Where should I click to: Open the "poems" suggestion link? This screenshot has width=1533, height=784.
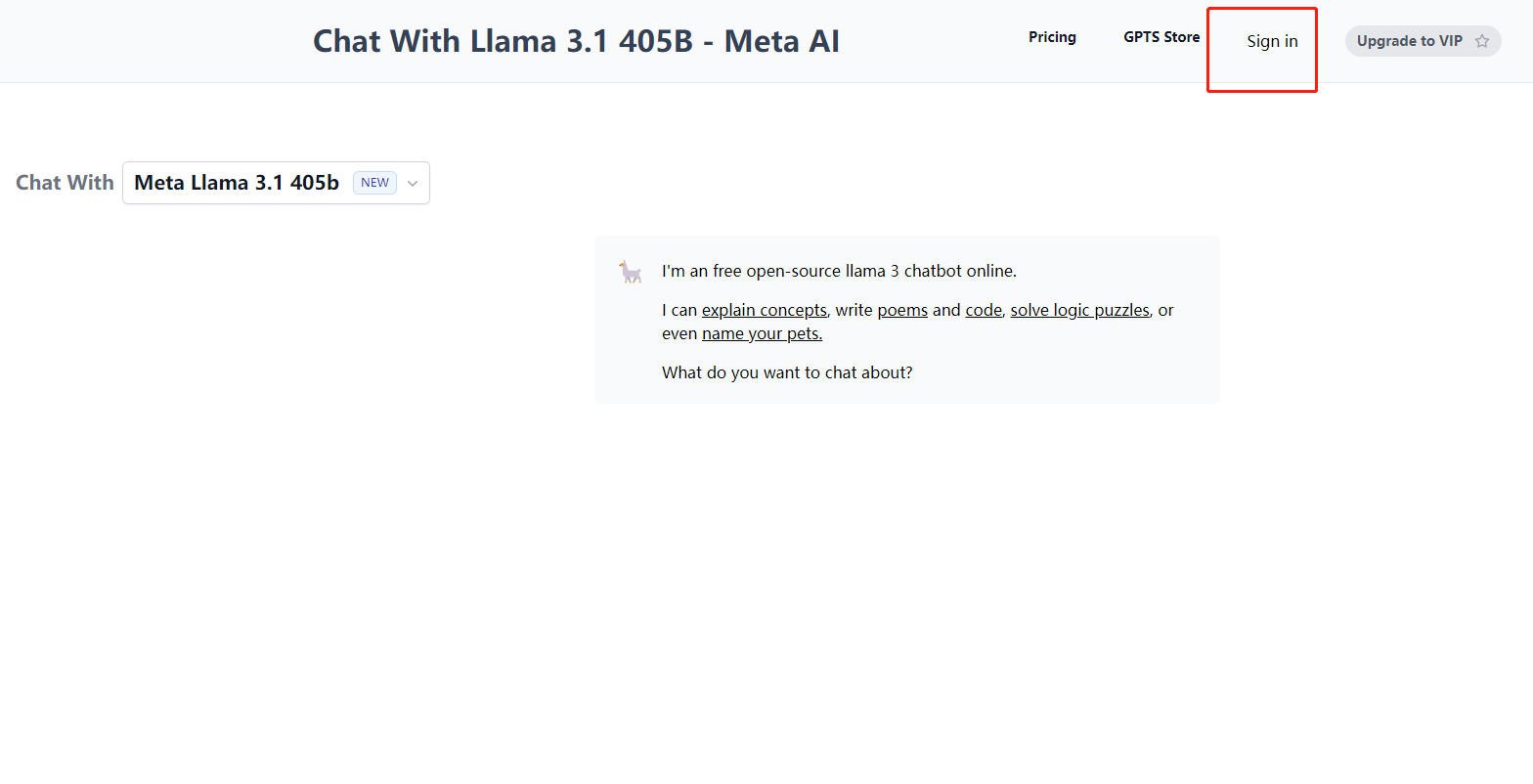click(x=902, y=310)
